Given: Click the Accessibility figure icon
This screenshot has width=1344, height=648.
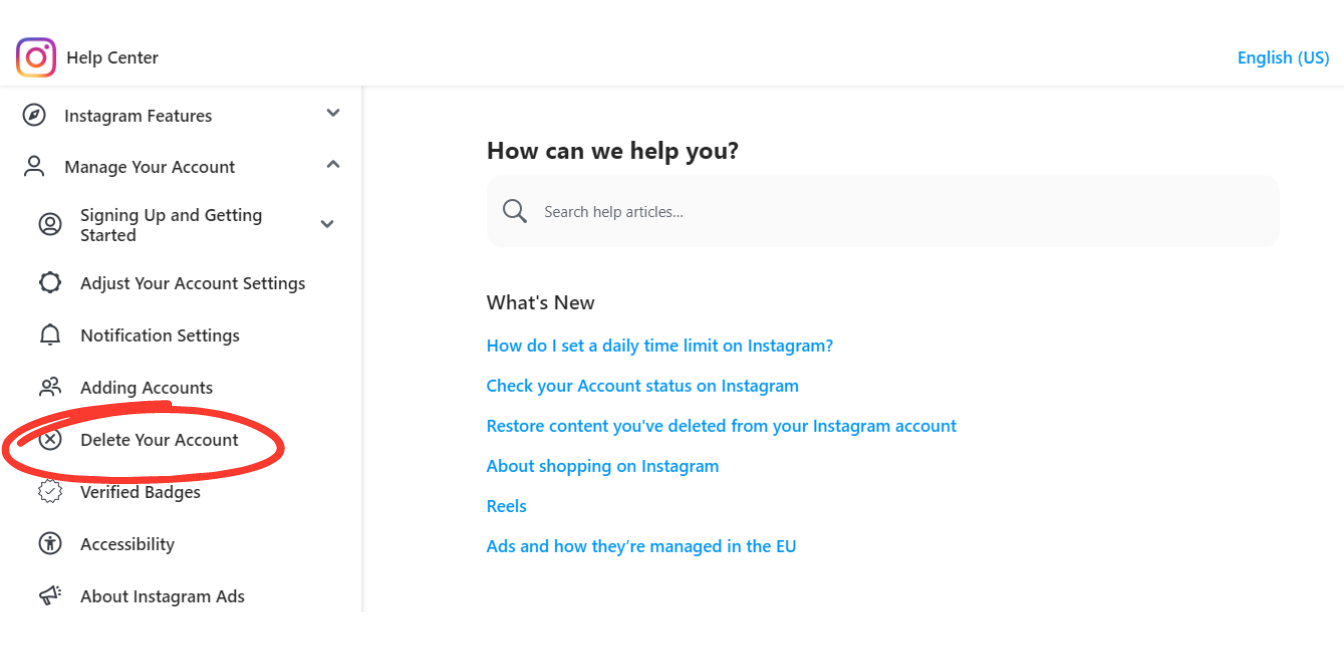Looking at the screenshot, I should (50, 543).
